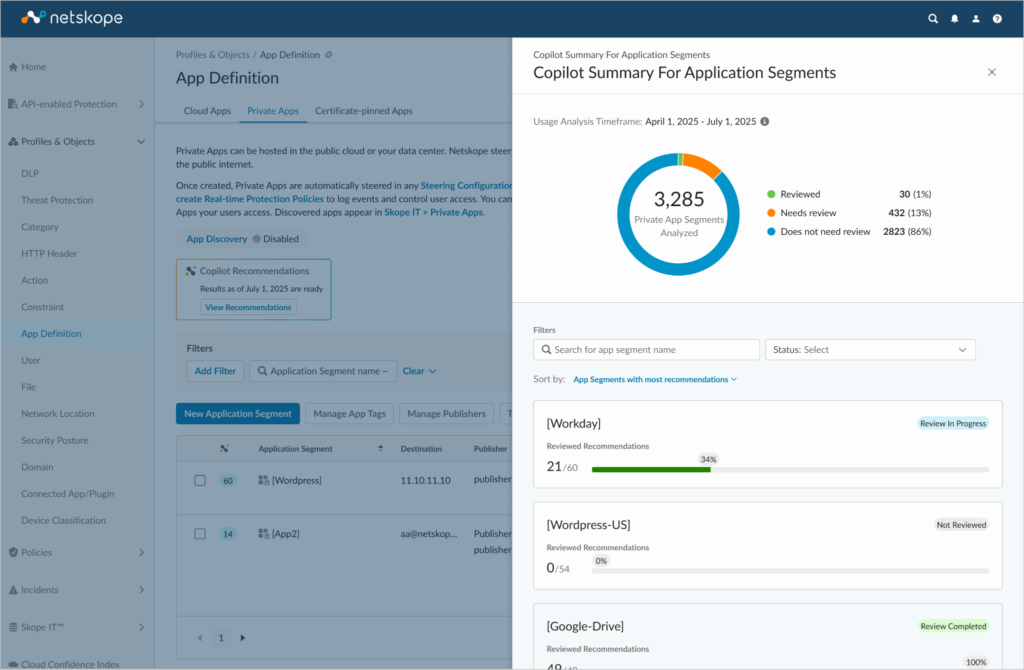Click the API-enabled Protection icon
This screenshot has height=670, width=1024.
[x=13, y=104]
